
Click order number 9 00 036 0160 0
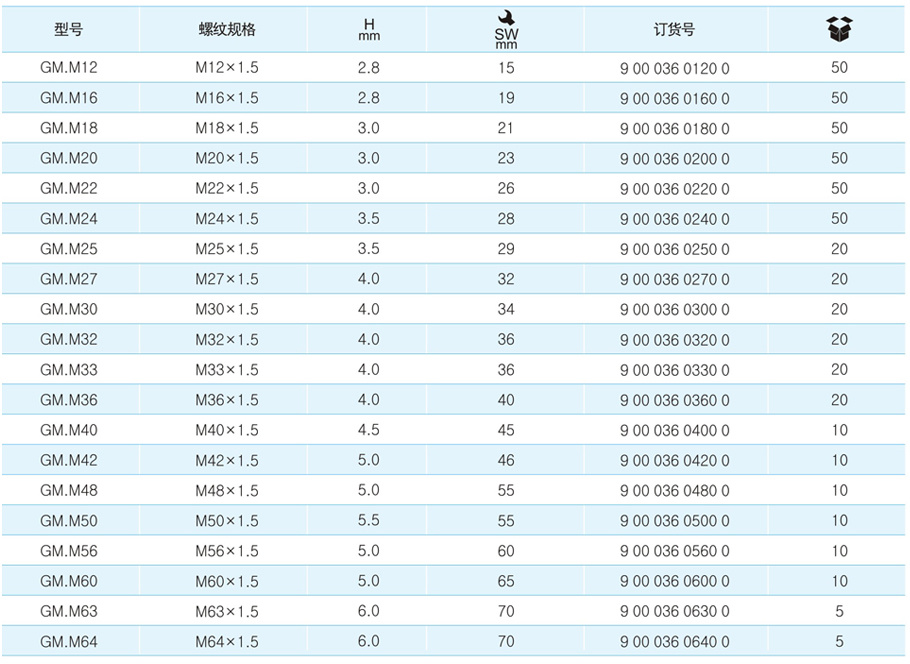pyautogui.click(x=674, y=99)
